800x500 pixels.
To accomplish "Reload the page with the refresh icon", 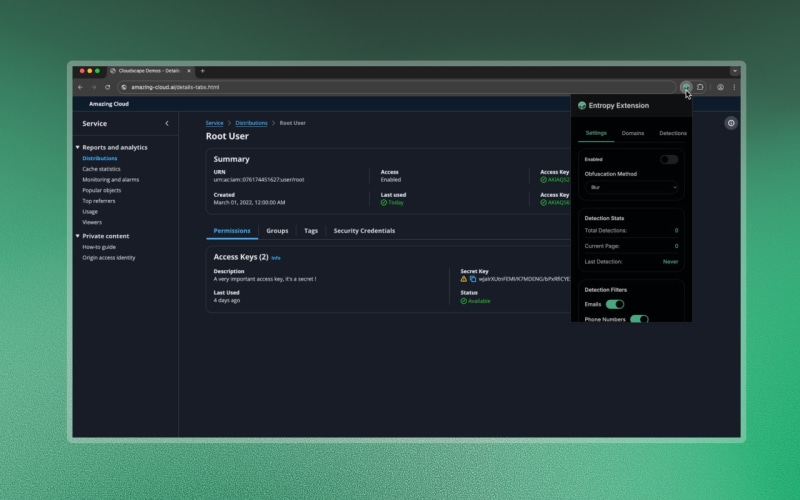I will 108,87.
